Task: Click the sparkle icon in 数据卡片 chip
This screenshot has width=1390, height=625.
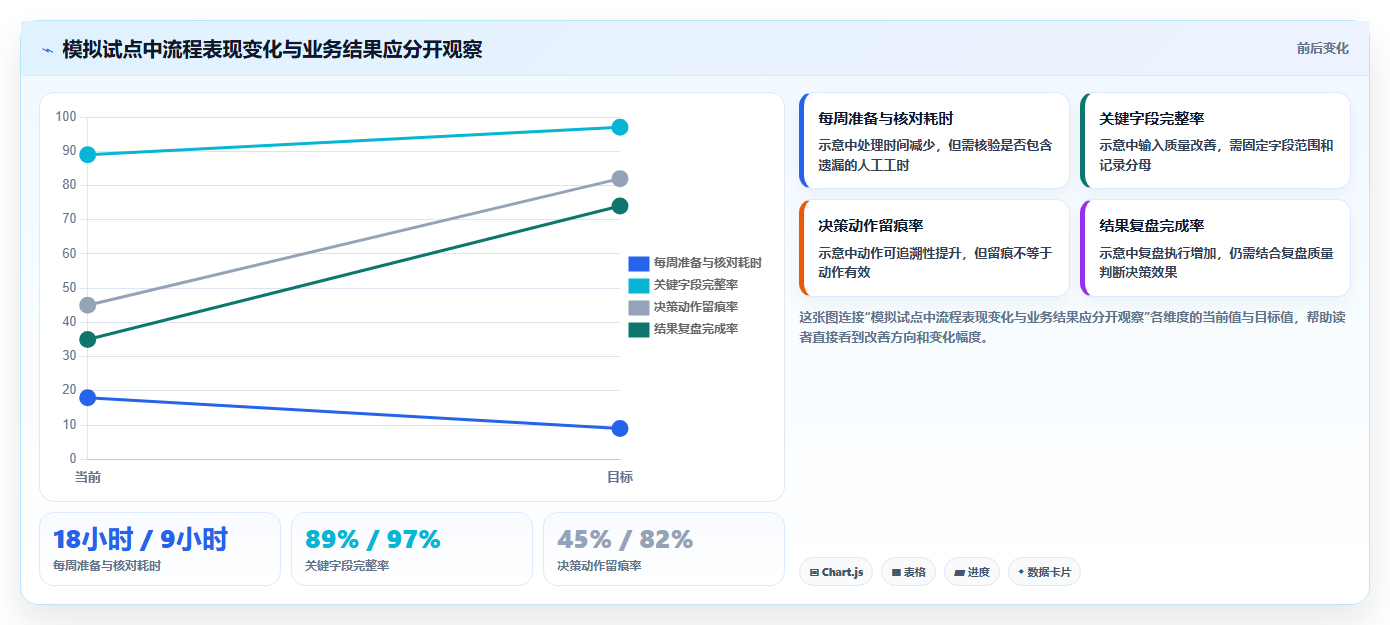Action: pyautogui.click(x=1021, y=573)
